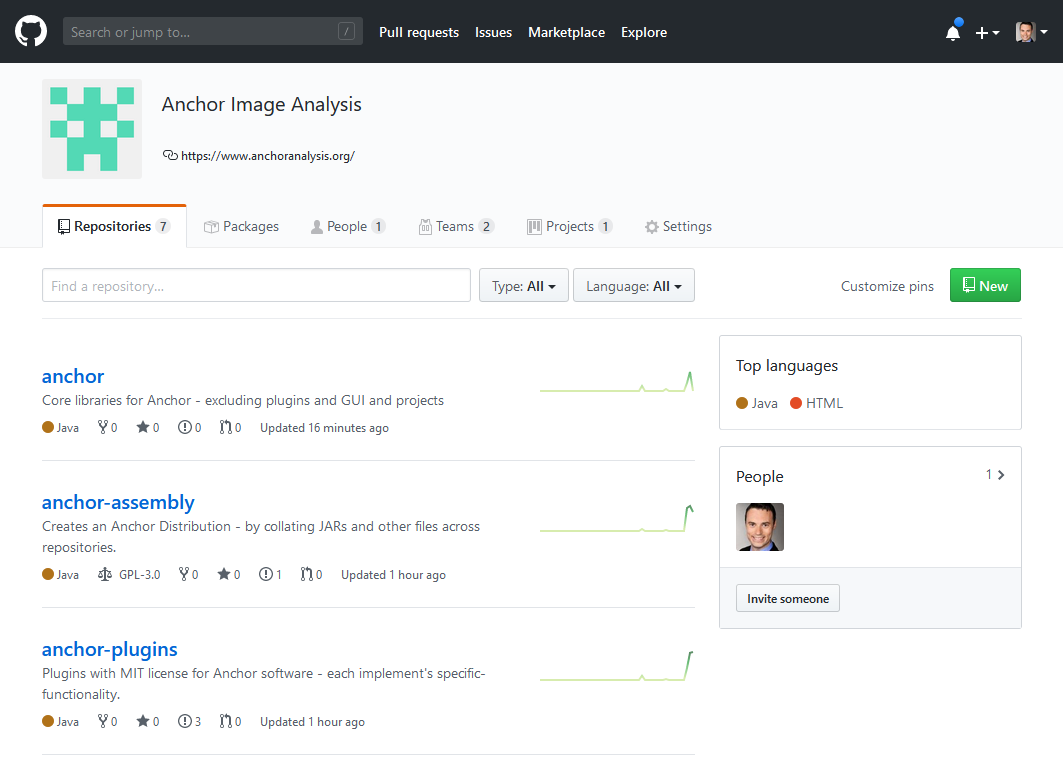The width and height of the screenshot is (1063, 770).
Task: Open Marketplace in header
Action: pyautogui.click(x=567, y=32)
